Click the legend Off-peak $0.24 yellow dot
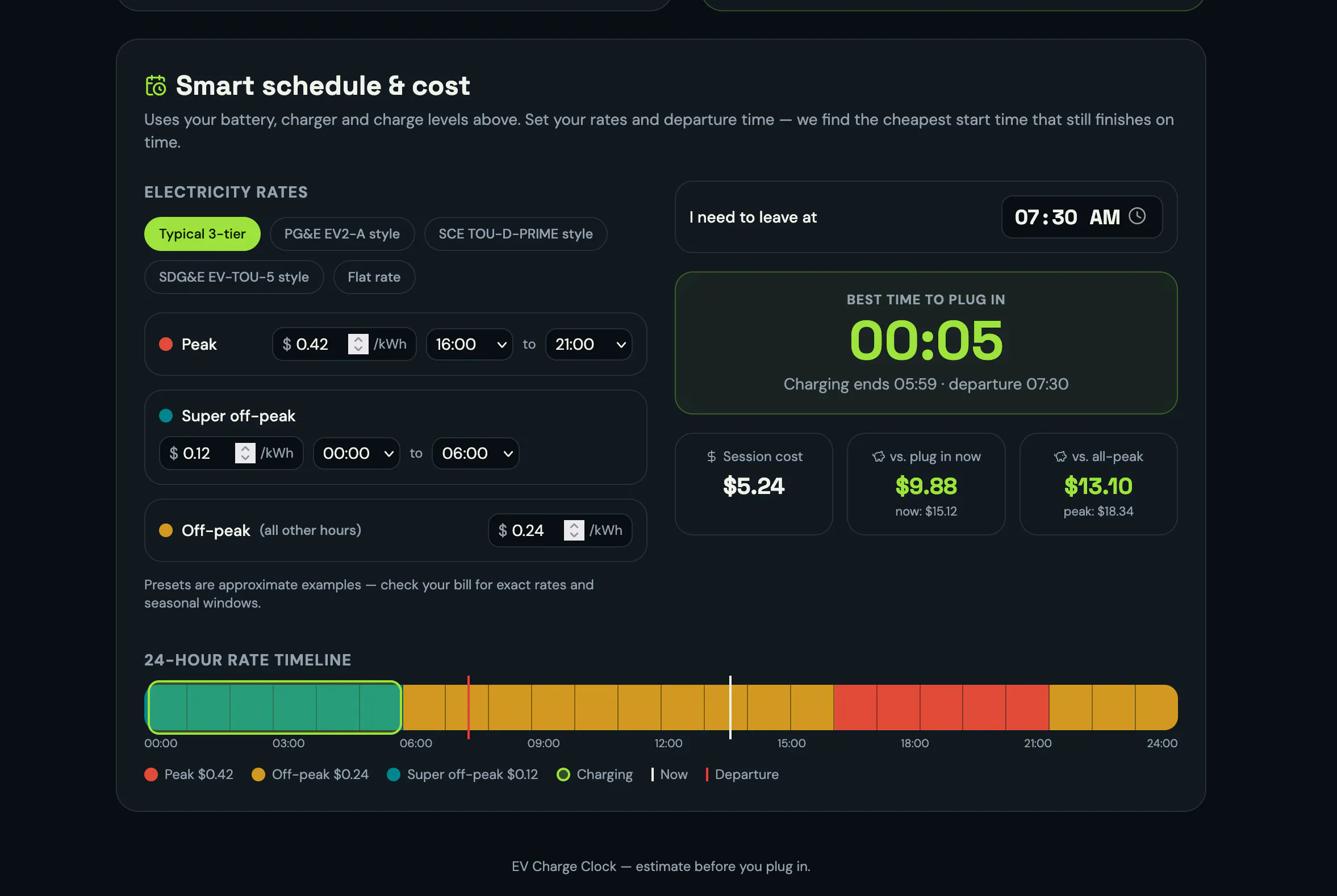1337x896 pixels. [258, 775]
